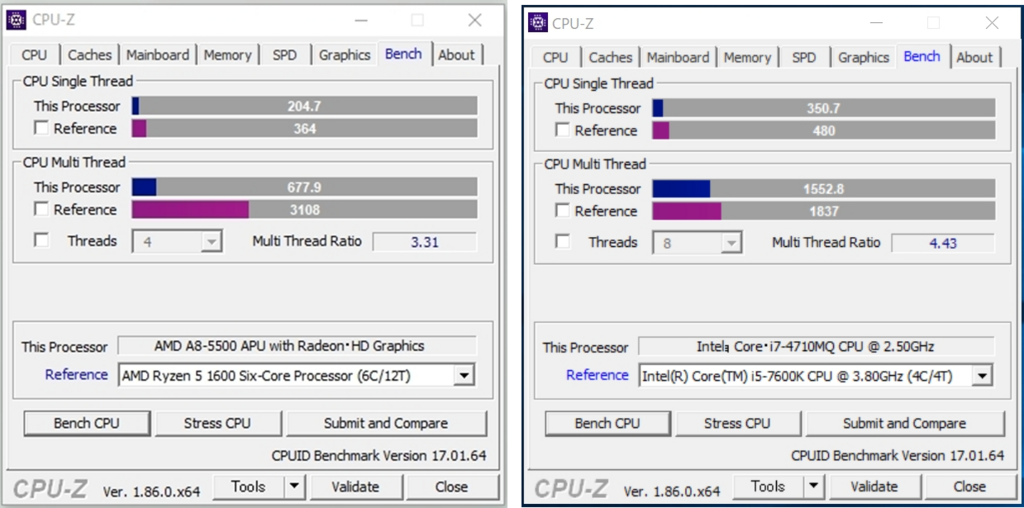Switch to Mainboard tab in the right window
Screen dimensions: 1024x508
point(678,57)
